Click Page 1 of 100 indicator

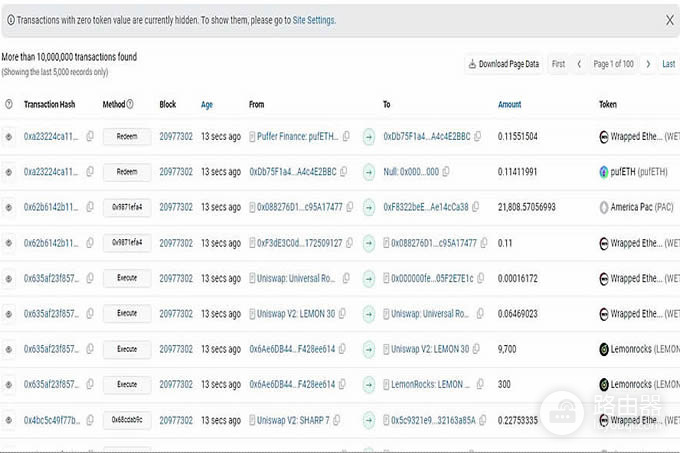point(613,64)
